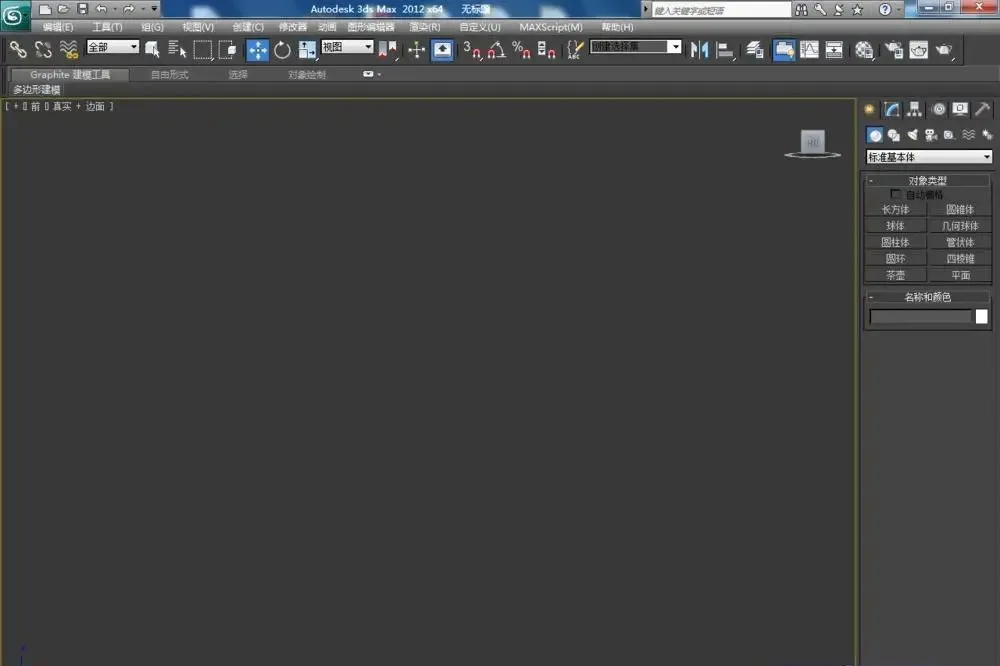Click Edit Named Selection Sets icon

[x=575, y=50]
